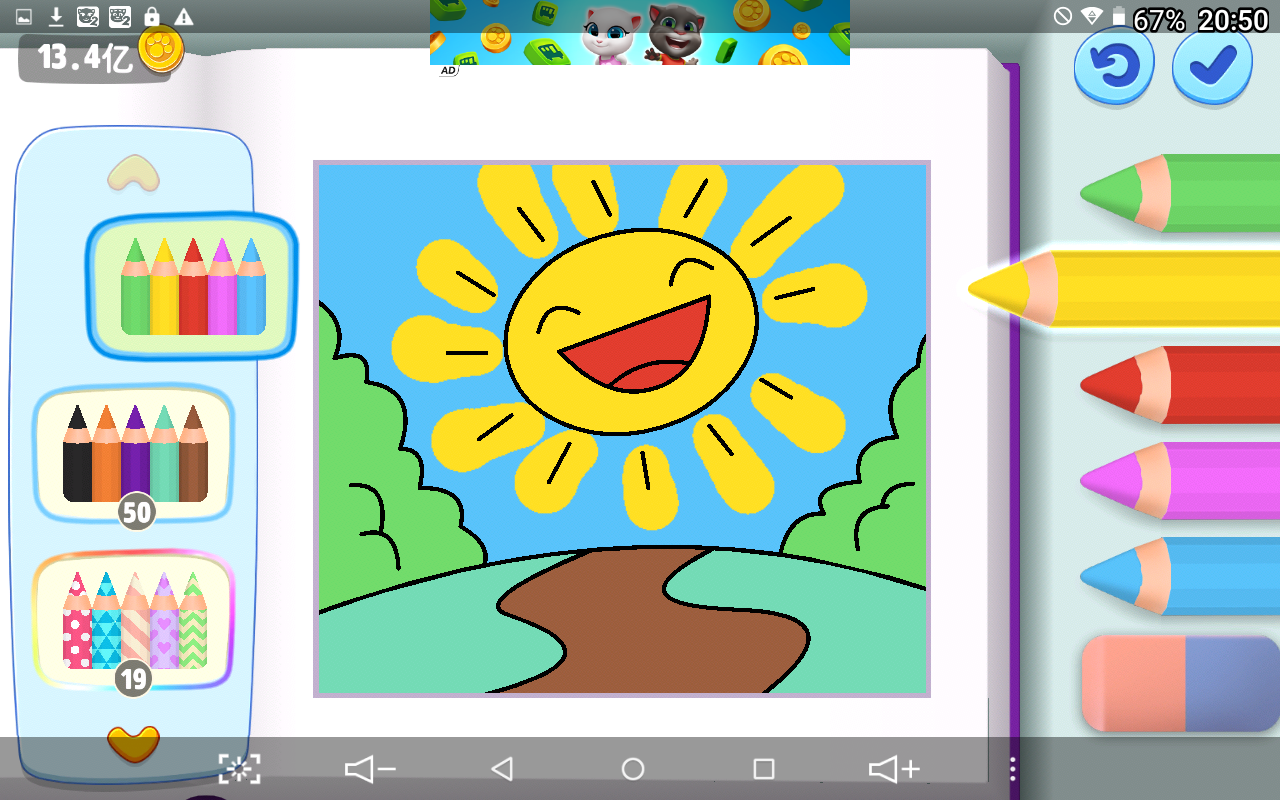
Task: Pick the green colored pencil
Action: point(1180,193)
